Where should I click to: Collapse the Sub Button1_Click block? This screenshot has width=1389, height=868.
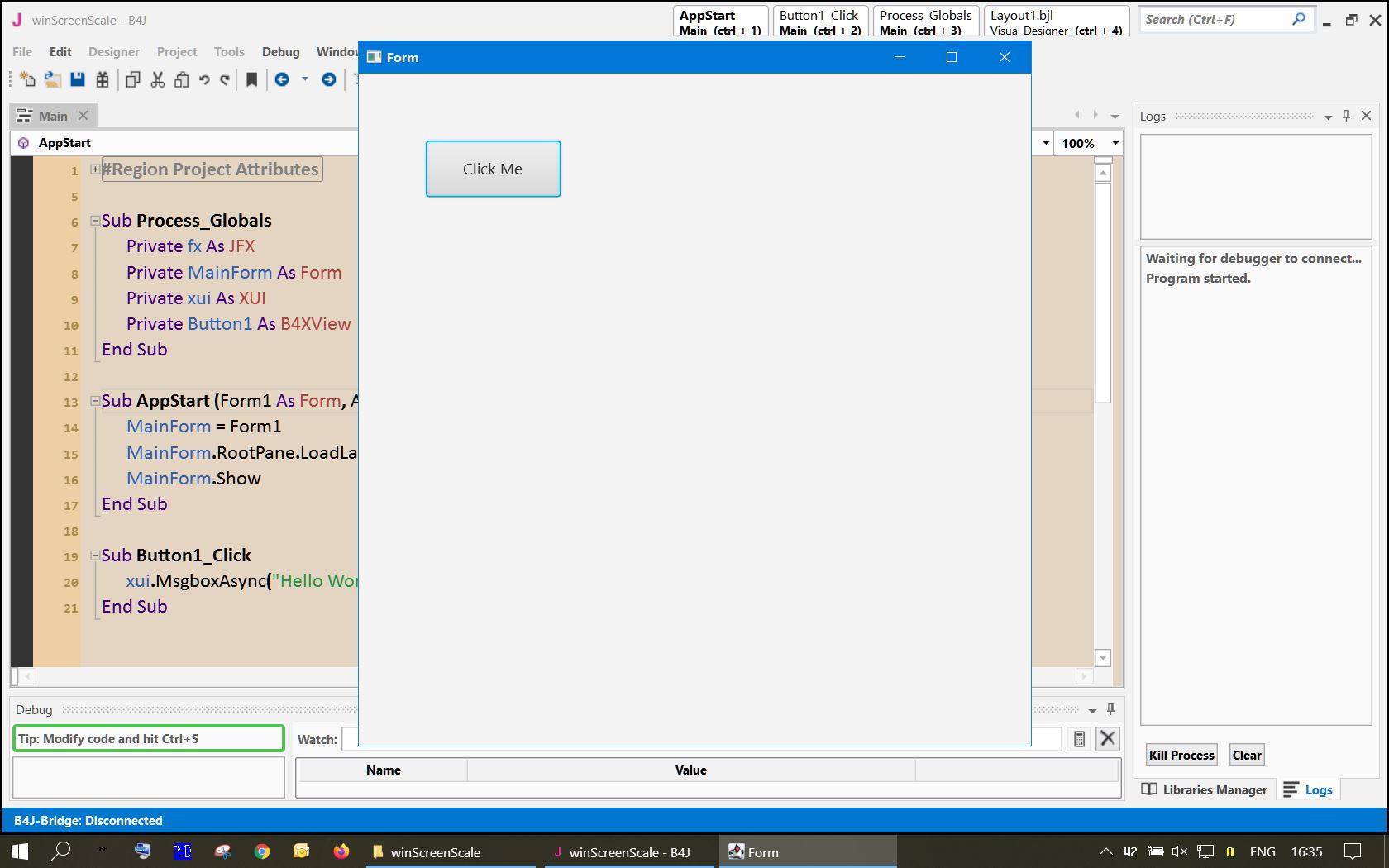[95, 556]
